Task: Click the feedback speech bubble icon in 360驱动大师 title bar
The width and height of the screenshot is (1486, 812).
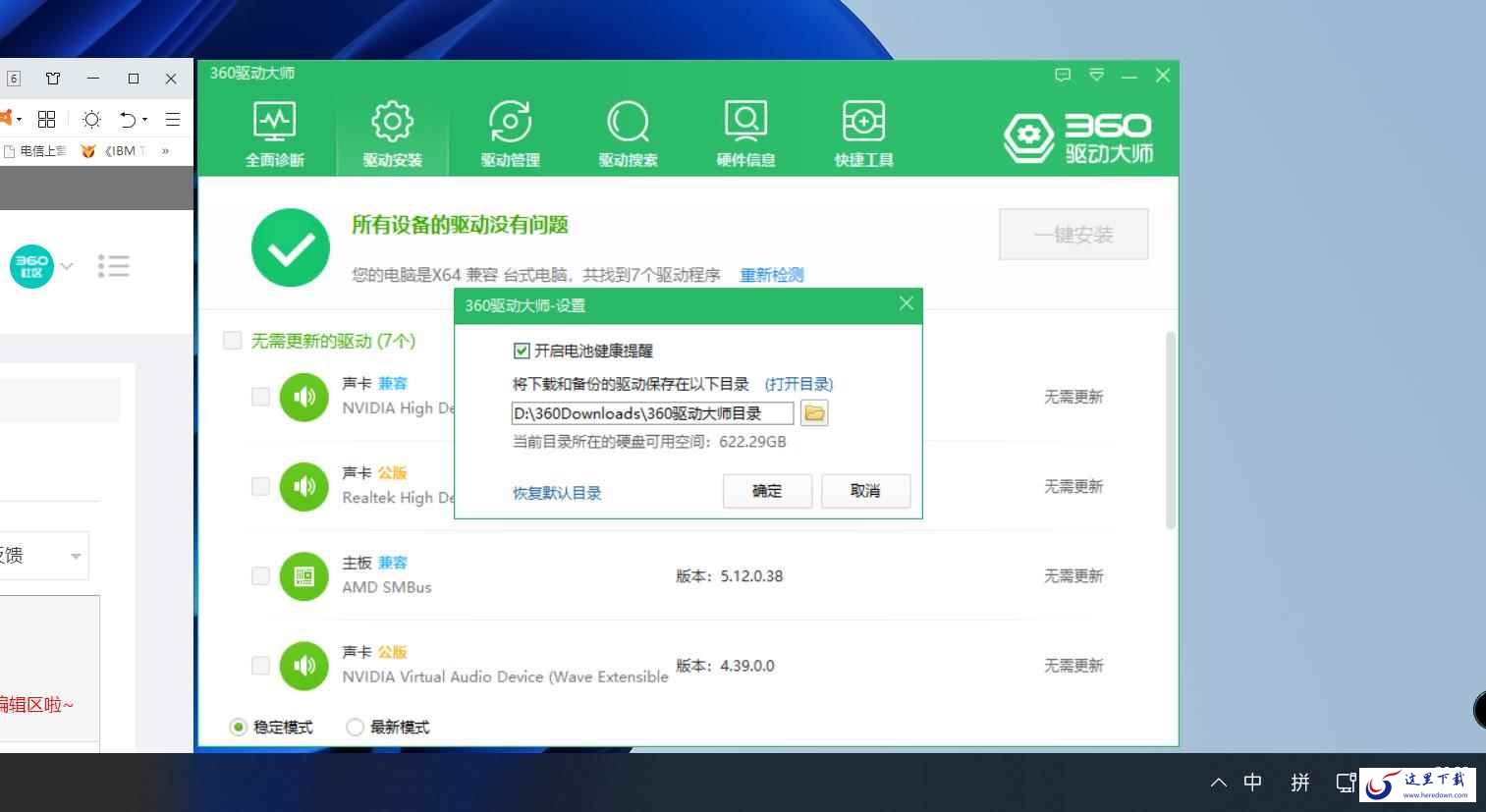Action: (1063, 75)
